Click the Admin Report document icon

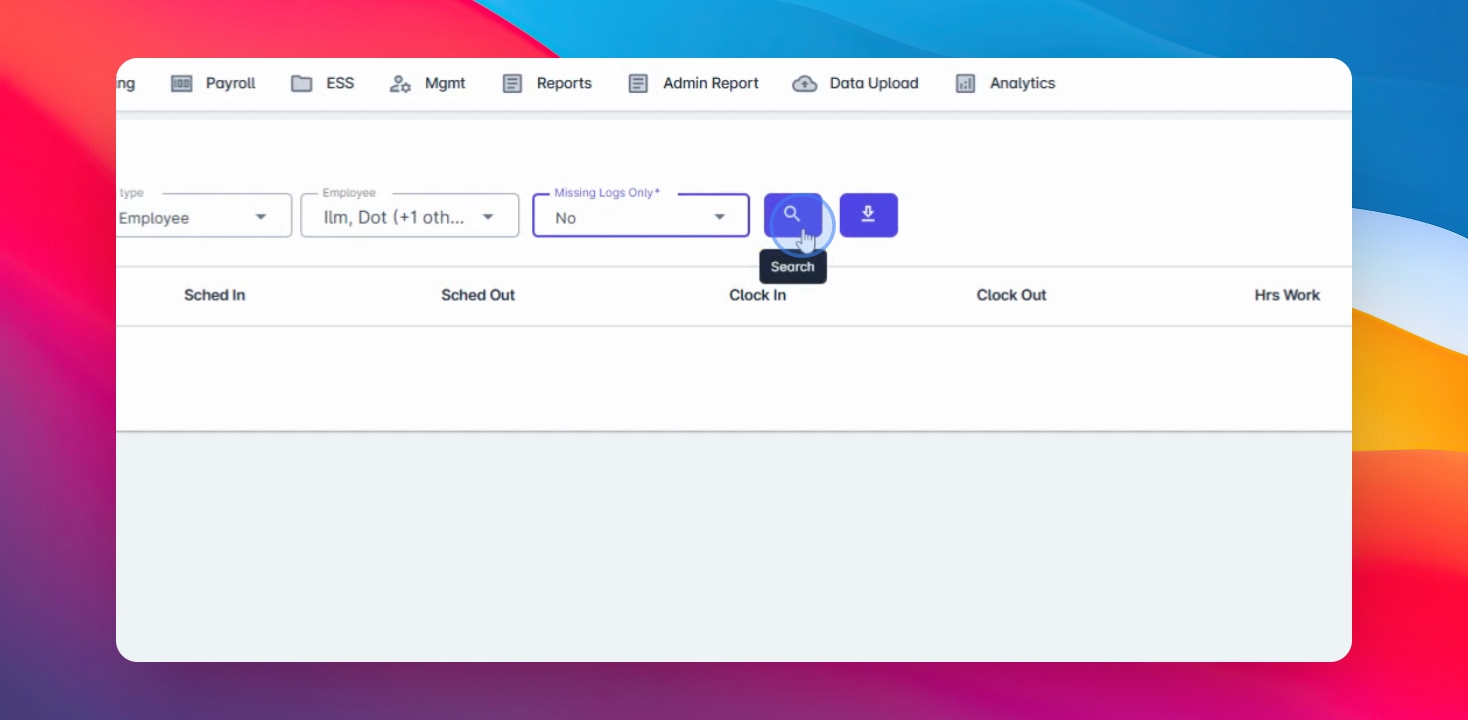[x=638, y=84]
